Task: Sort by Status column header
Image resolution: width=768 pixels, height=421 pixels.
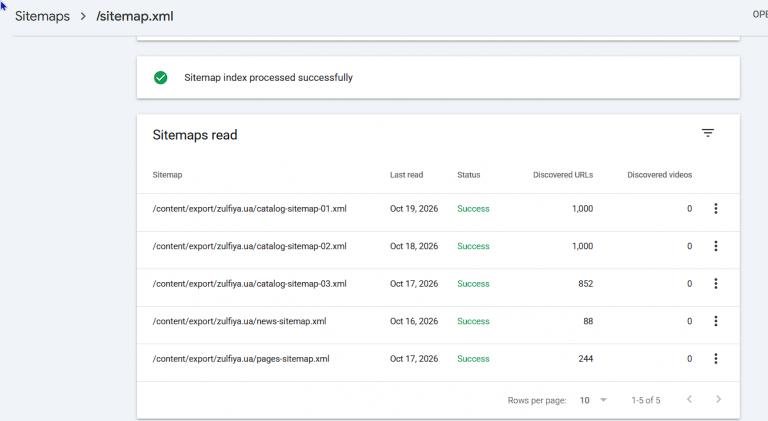Action: click(469, 175)
